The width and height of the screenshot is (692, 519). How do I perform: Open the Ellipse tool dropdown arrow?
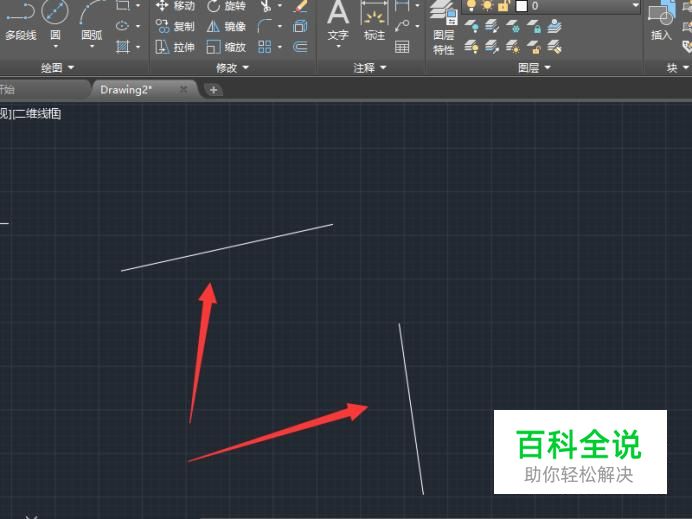(x=138, y=26)
